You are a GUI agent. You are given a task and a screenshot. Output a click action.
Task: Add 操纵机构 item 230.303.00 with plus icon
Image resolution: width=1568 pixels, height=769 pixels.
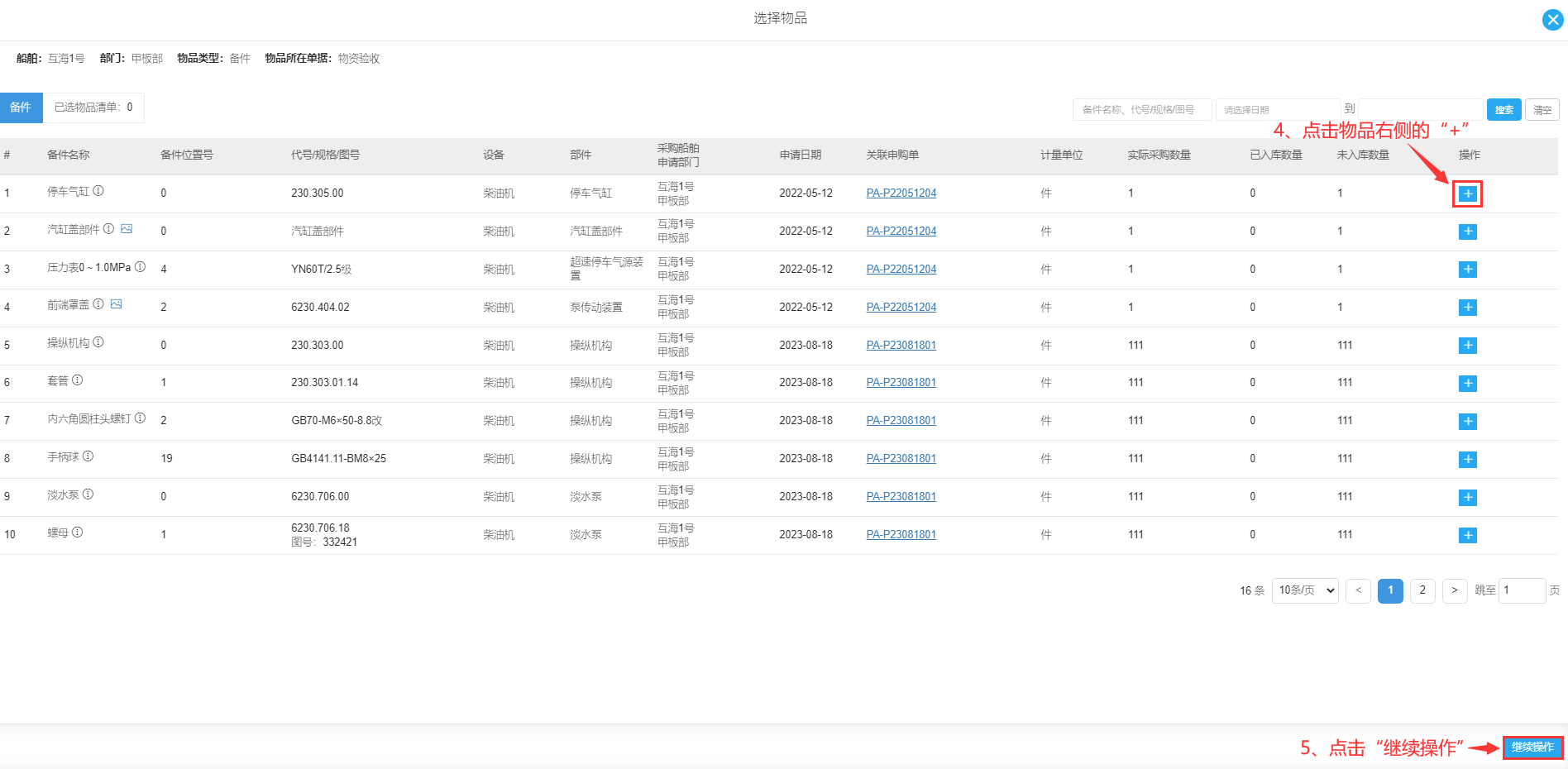click(1467, 346)
